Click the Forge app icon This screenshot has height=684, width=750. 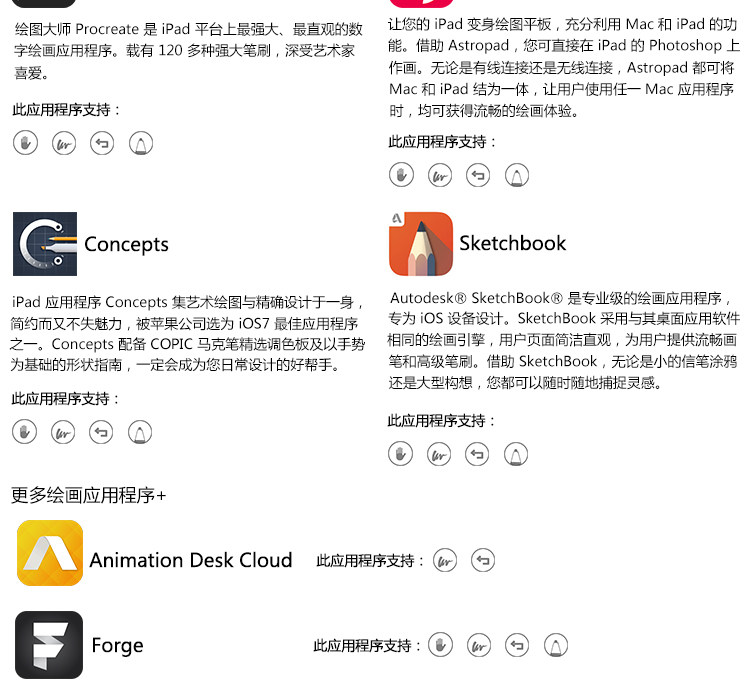pos(49,645)
